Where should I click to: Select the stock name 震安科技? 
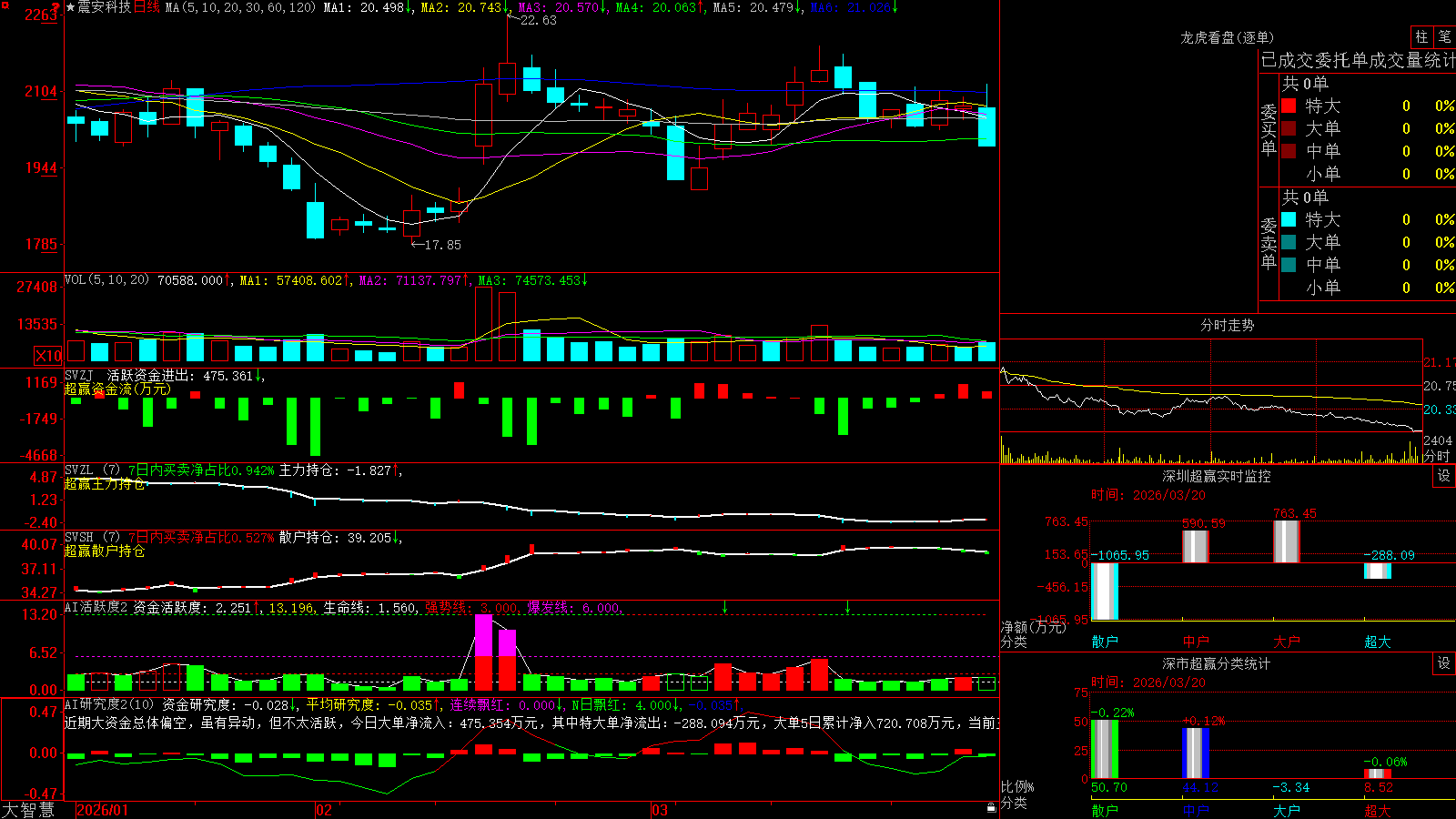tap(104, 7)
